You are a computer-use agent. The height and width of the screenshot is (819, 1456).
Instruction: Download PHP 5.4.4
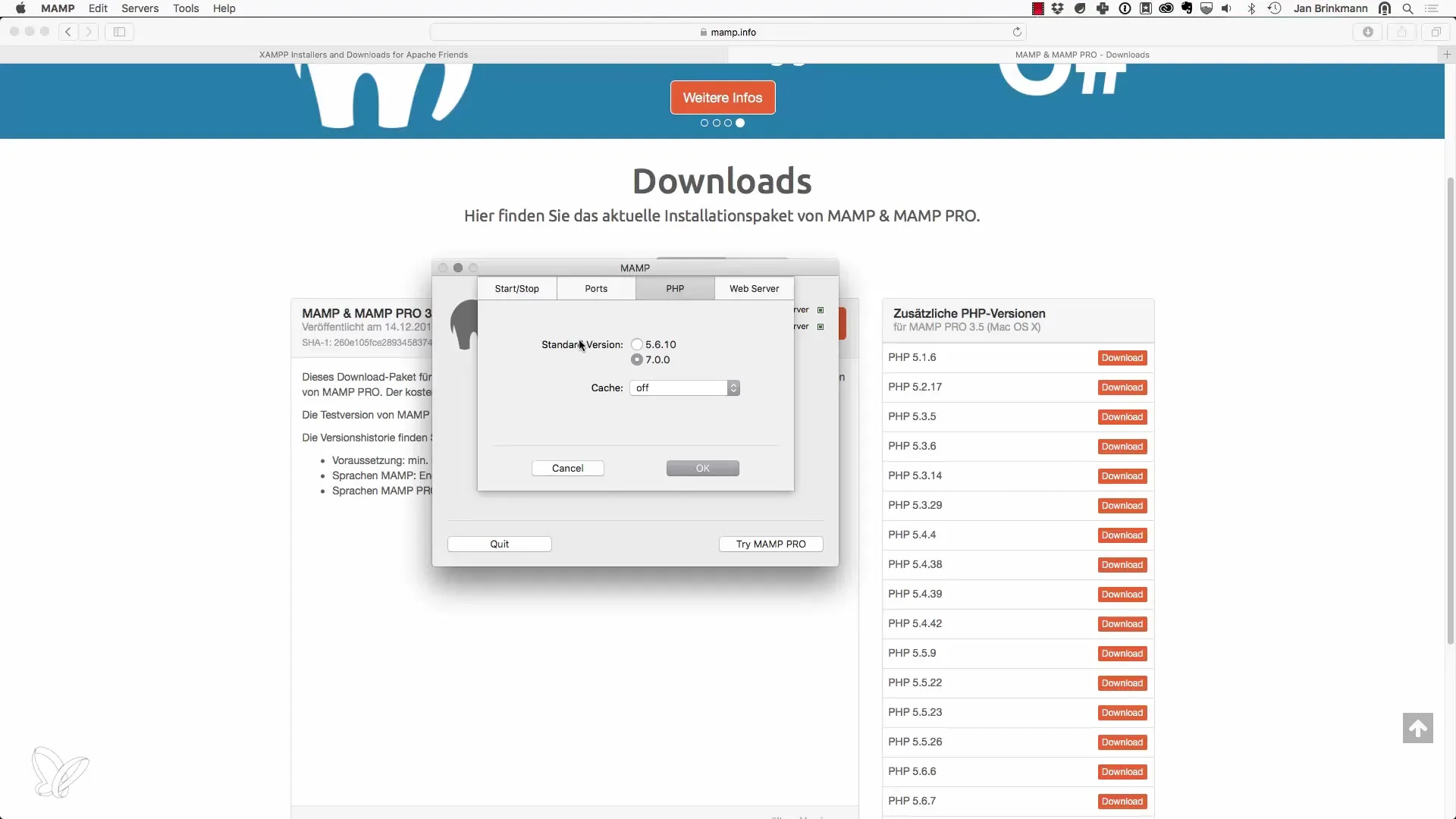[1122, 535]
